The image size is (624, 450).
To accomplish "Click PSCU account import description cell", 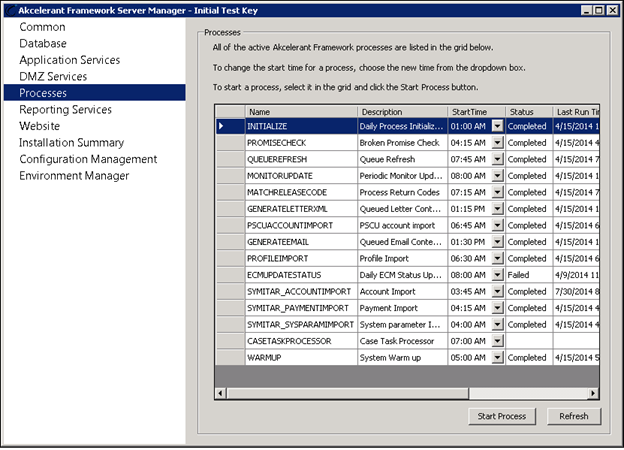I will click(x=402, y=225).
